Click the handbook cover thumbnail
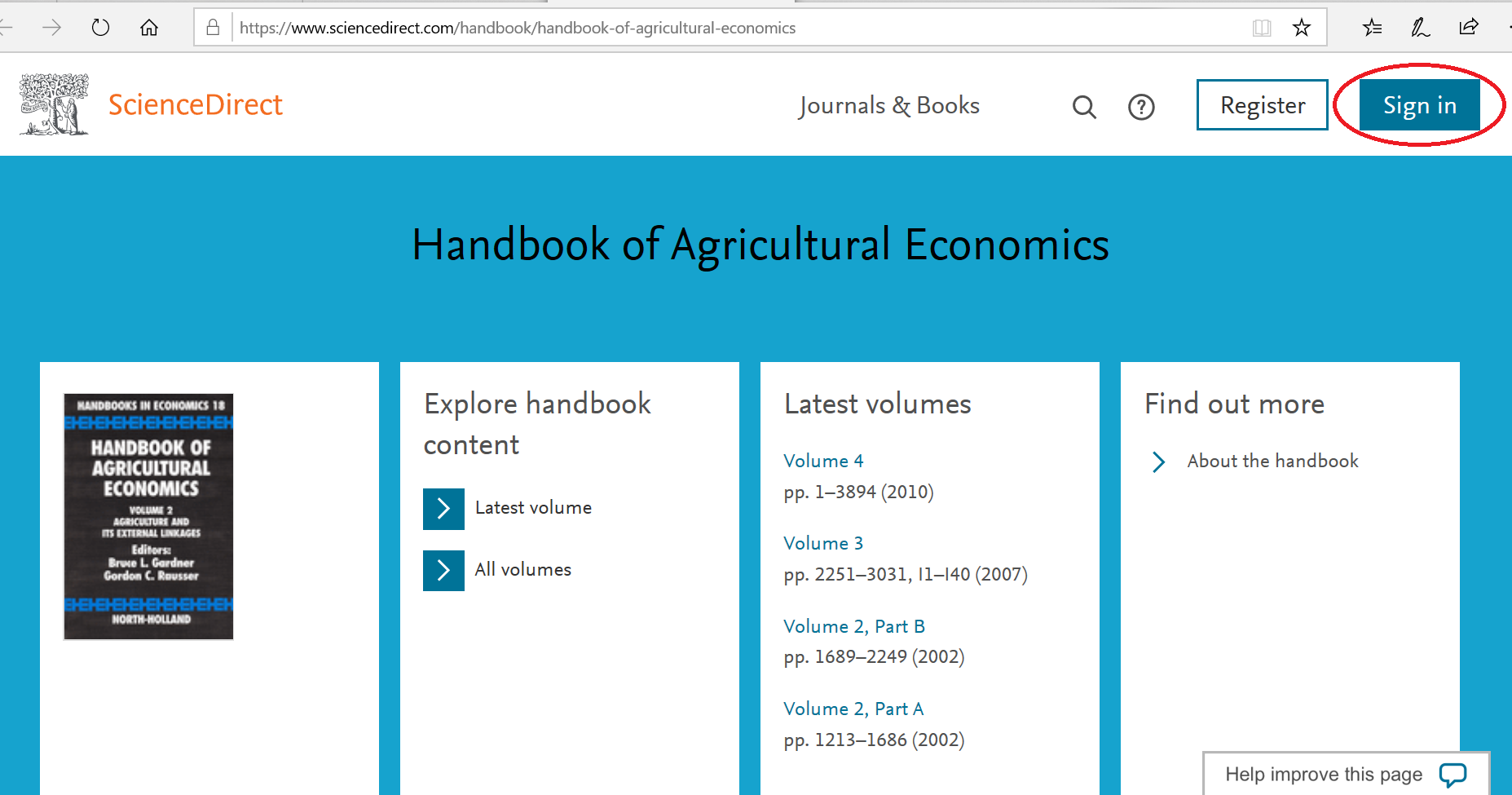The image size is (1512, 795). 148,517
